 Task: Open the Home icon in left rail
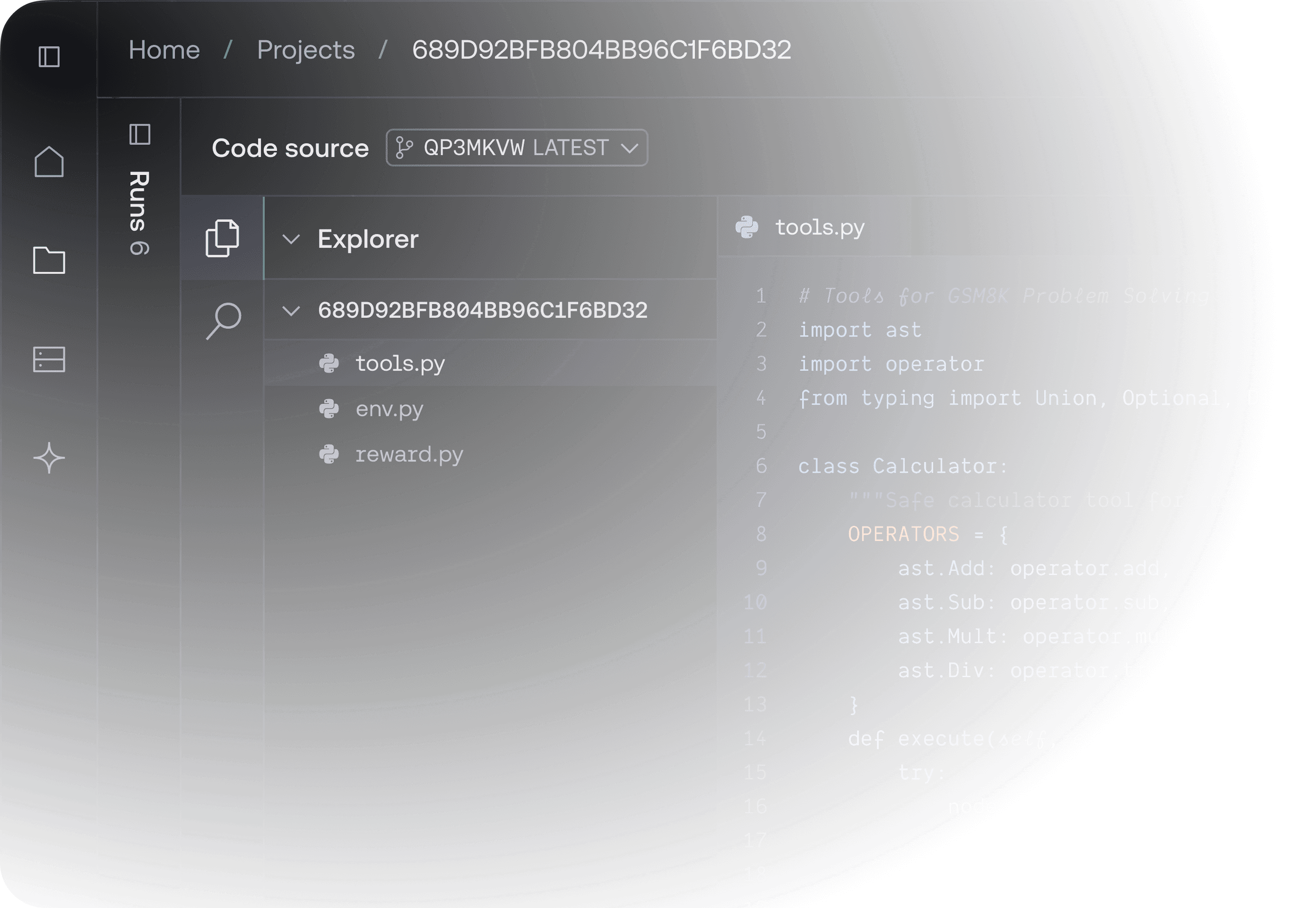coord(49,162)
